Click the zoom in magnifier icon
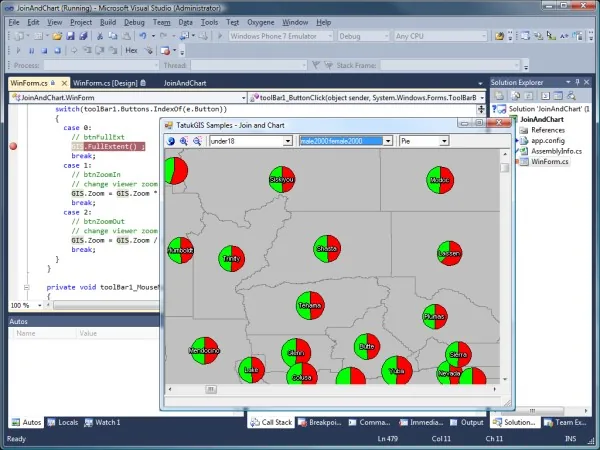 [x=184, y=141]
